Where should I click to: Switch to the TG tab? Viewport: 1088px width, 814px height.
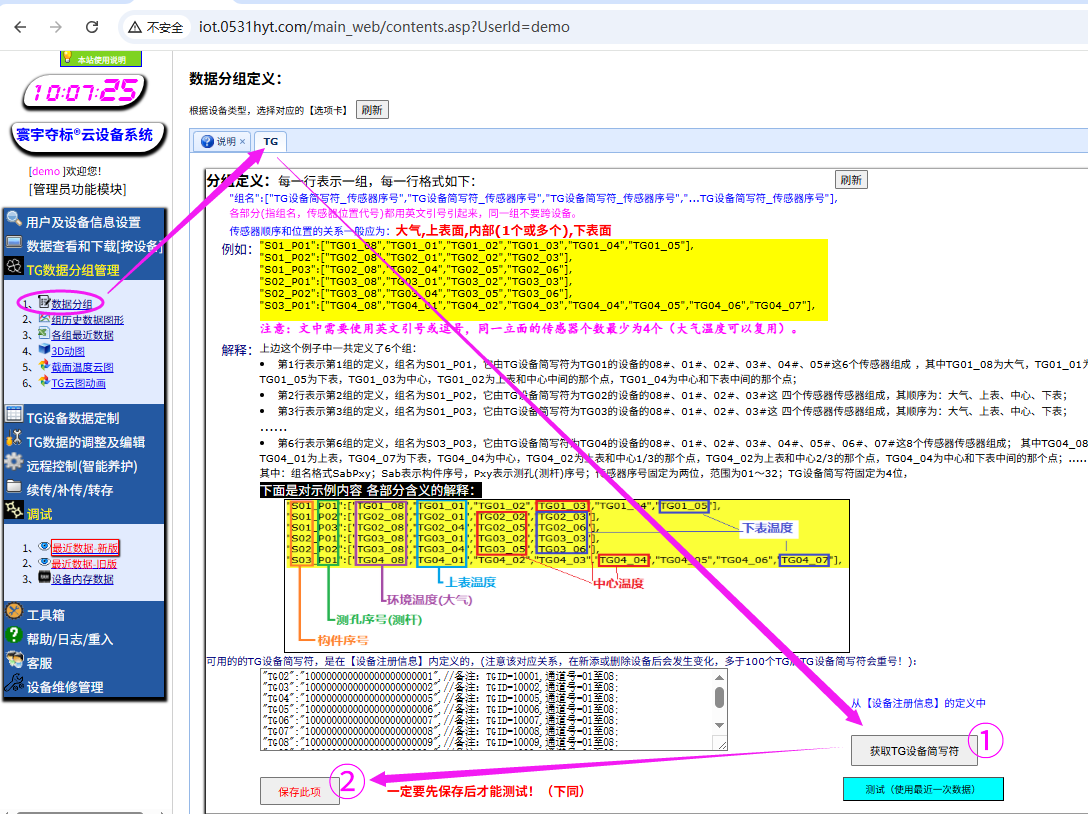click(270, 142)
